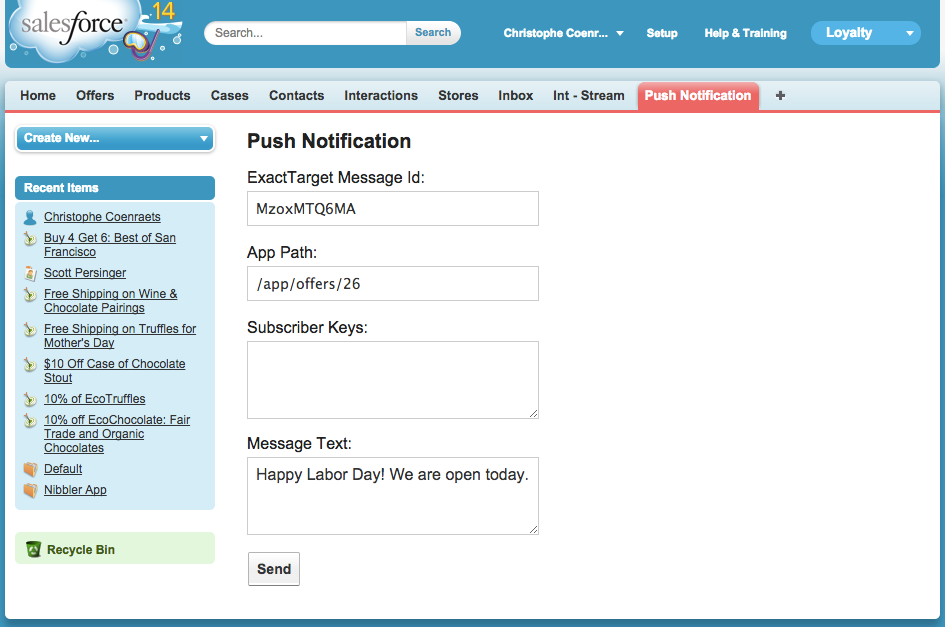The height and width of the screenshot is (627, 945).
Task: Expand the Create New dropdown
Action: 115,138
